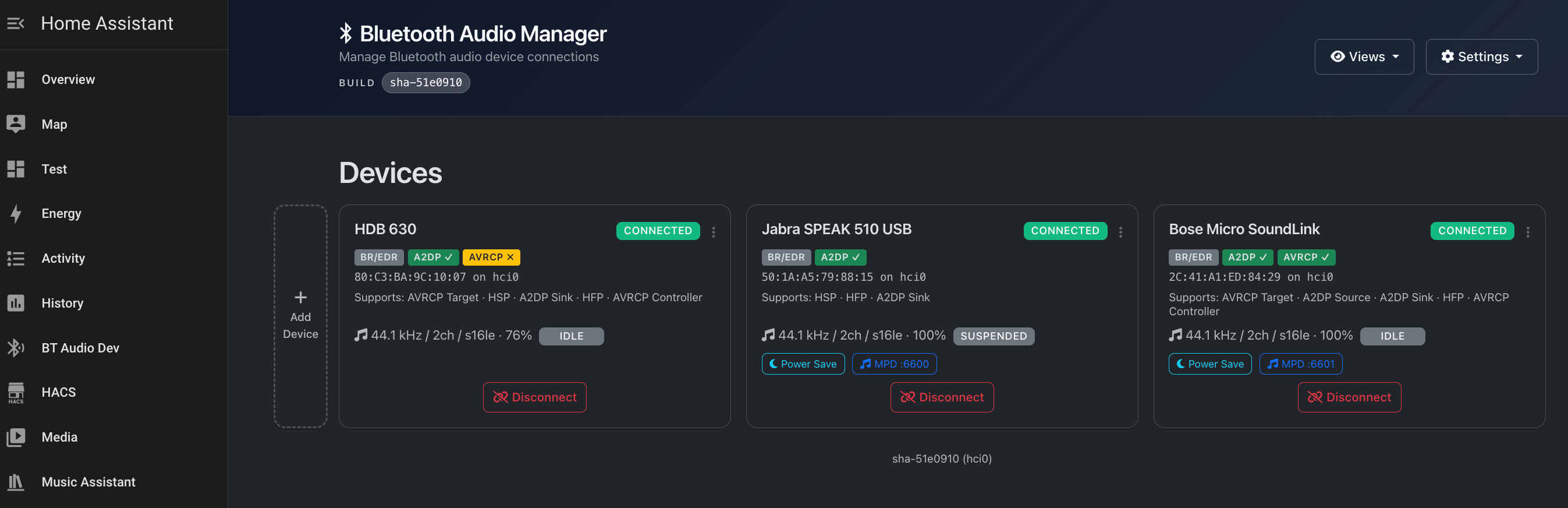Open History in the sidebar
This screenshot has height=508, width=1568.
click(x=114, y=304)
